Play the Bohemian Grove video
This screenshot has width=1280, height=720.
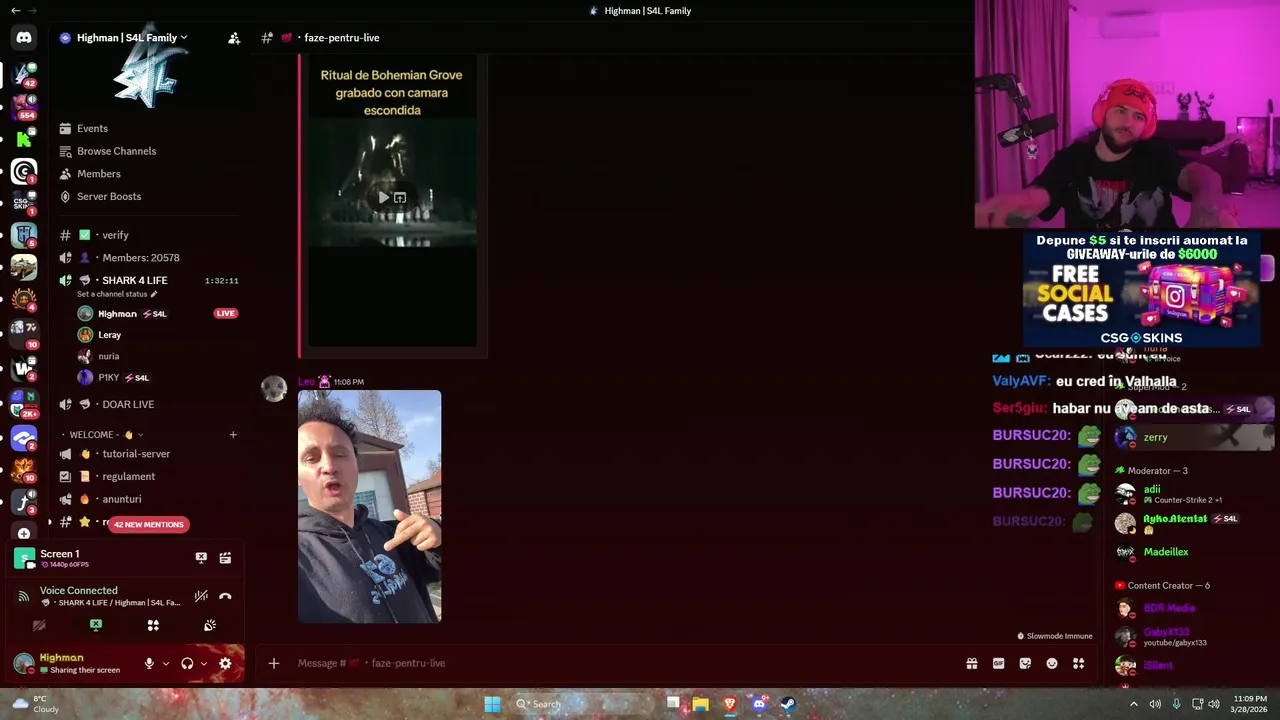(384, 198)
